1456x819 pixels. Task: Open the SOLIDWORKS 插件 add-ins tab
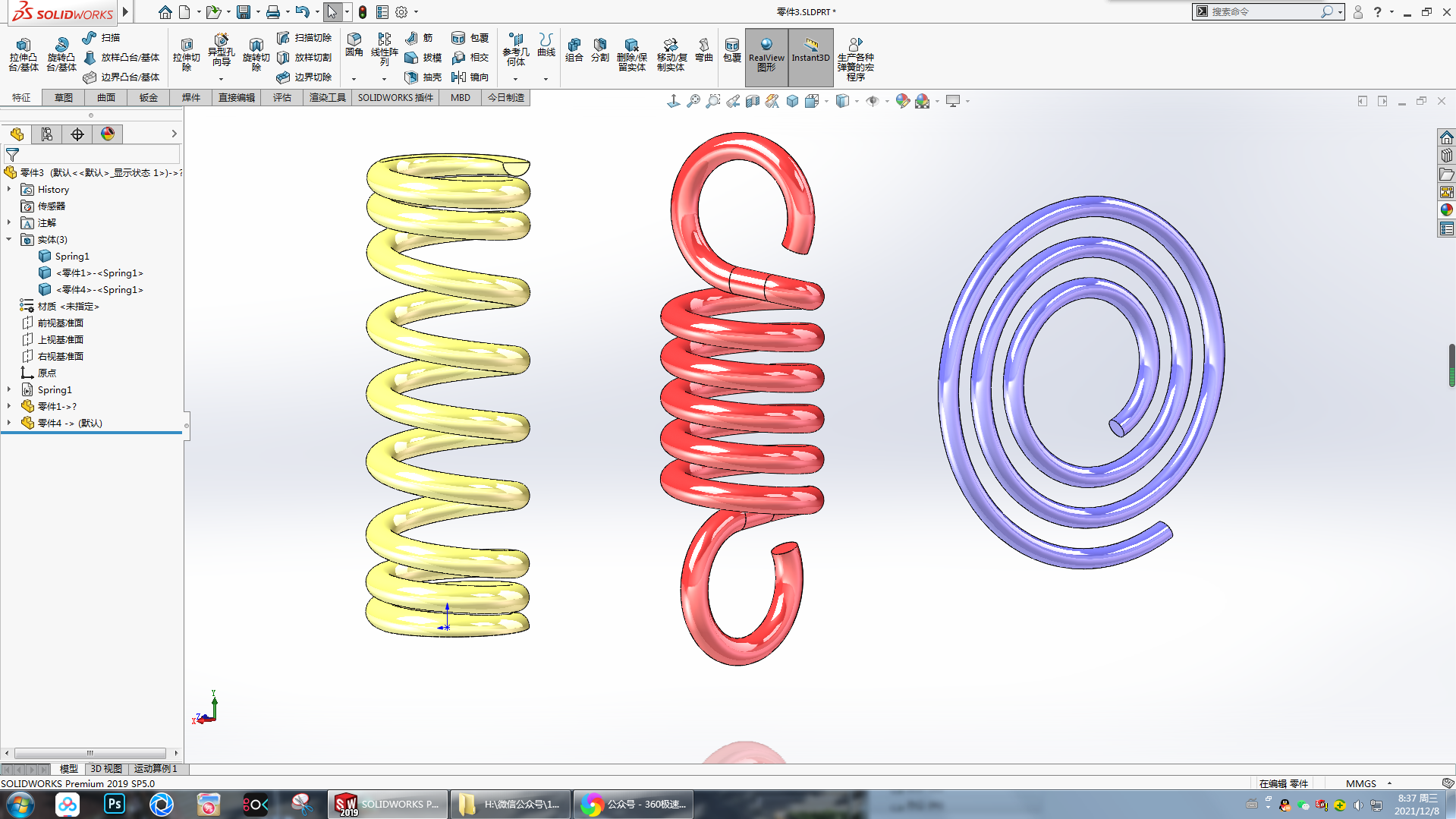pyautogui.click(x=395, y=97)
